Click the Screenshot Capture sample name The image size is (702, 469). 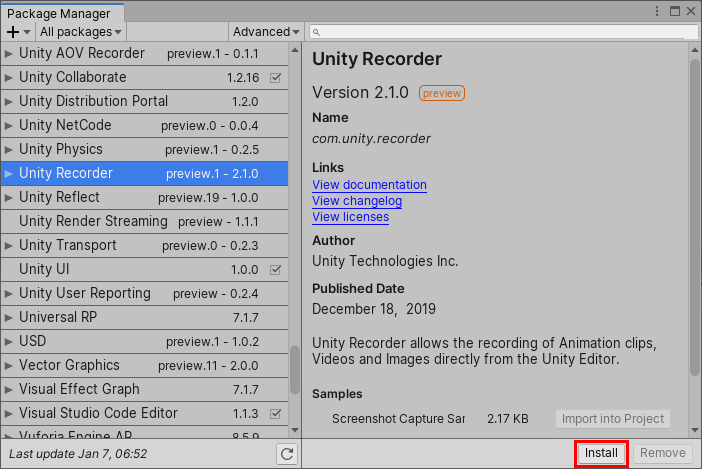click(398, 419)
